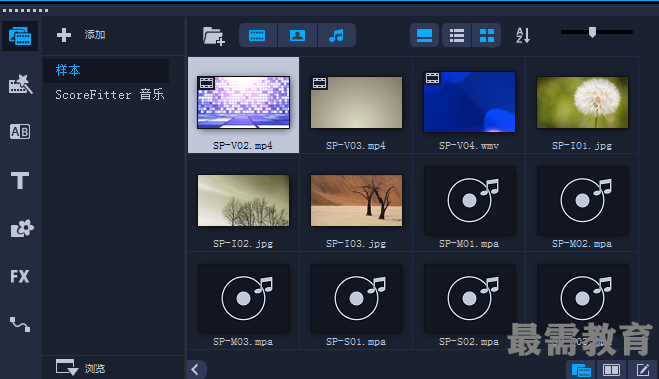This screenshot has height=379, width=659.
Task: Select SP-M03.mpa audio clip
Action: (243, 298)
